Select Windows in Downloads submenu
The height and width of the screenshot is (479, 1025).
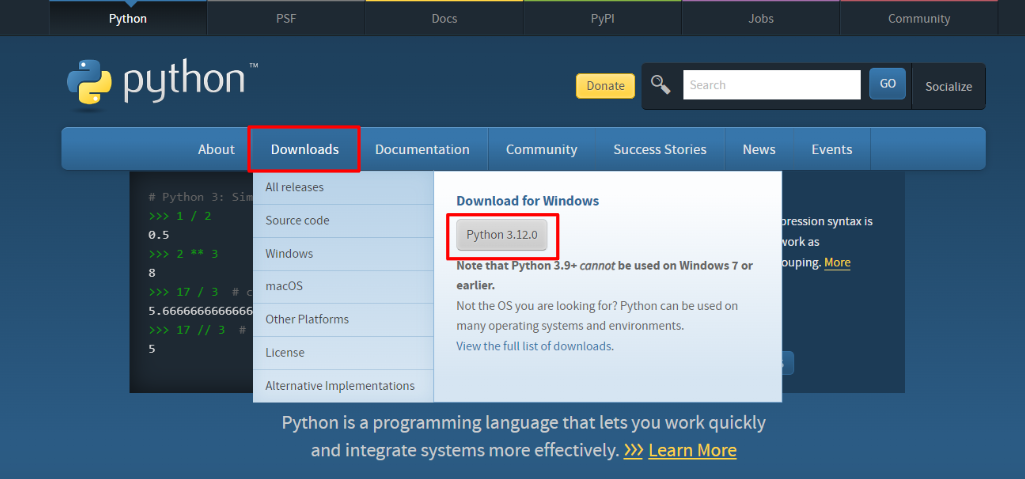coord(343,254)
